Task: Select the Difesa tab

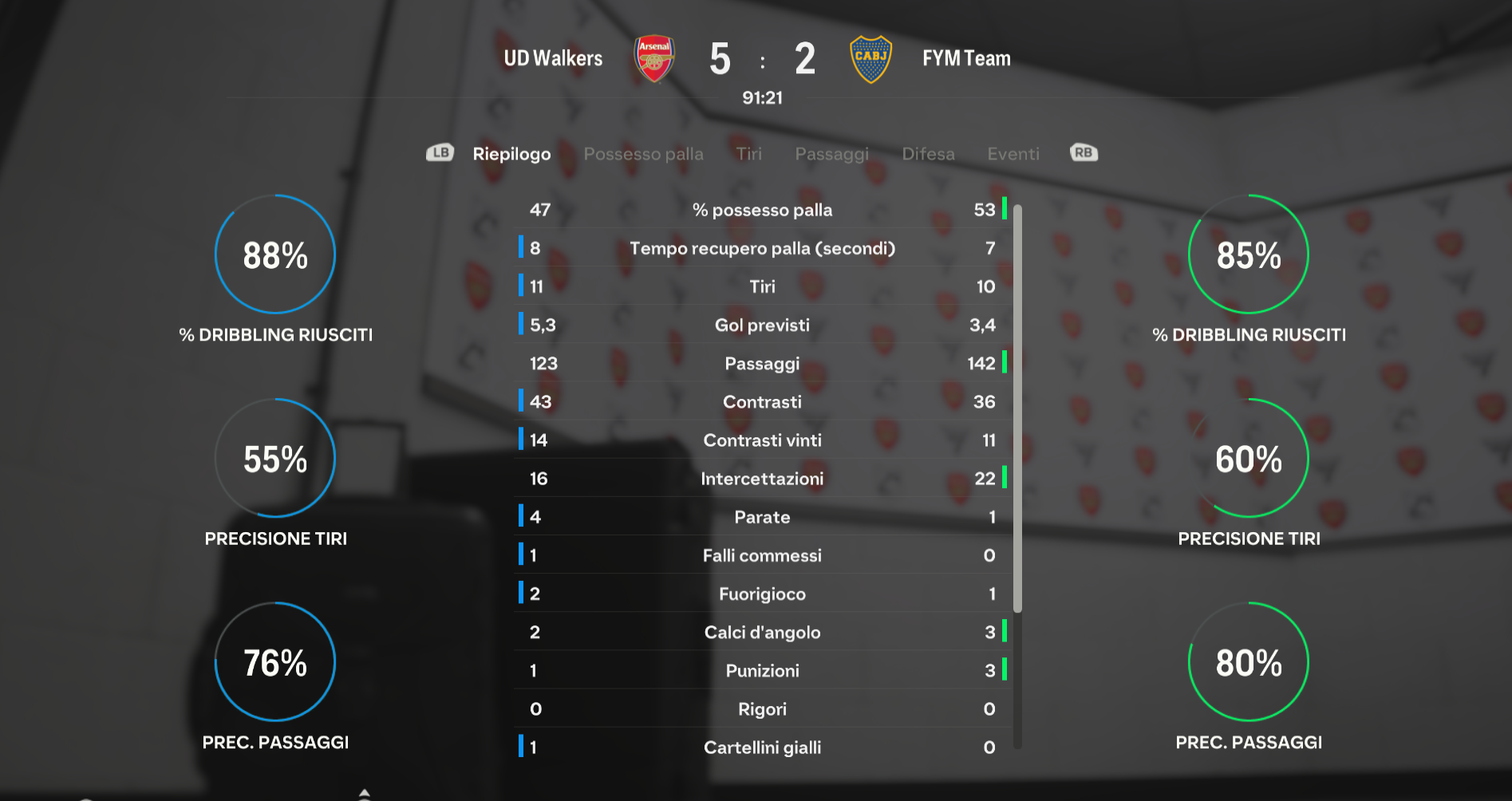Action: click(928, 154)
